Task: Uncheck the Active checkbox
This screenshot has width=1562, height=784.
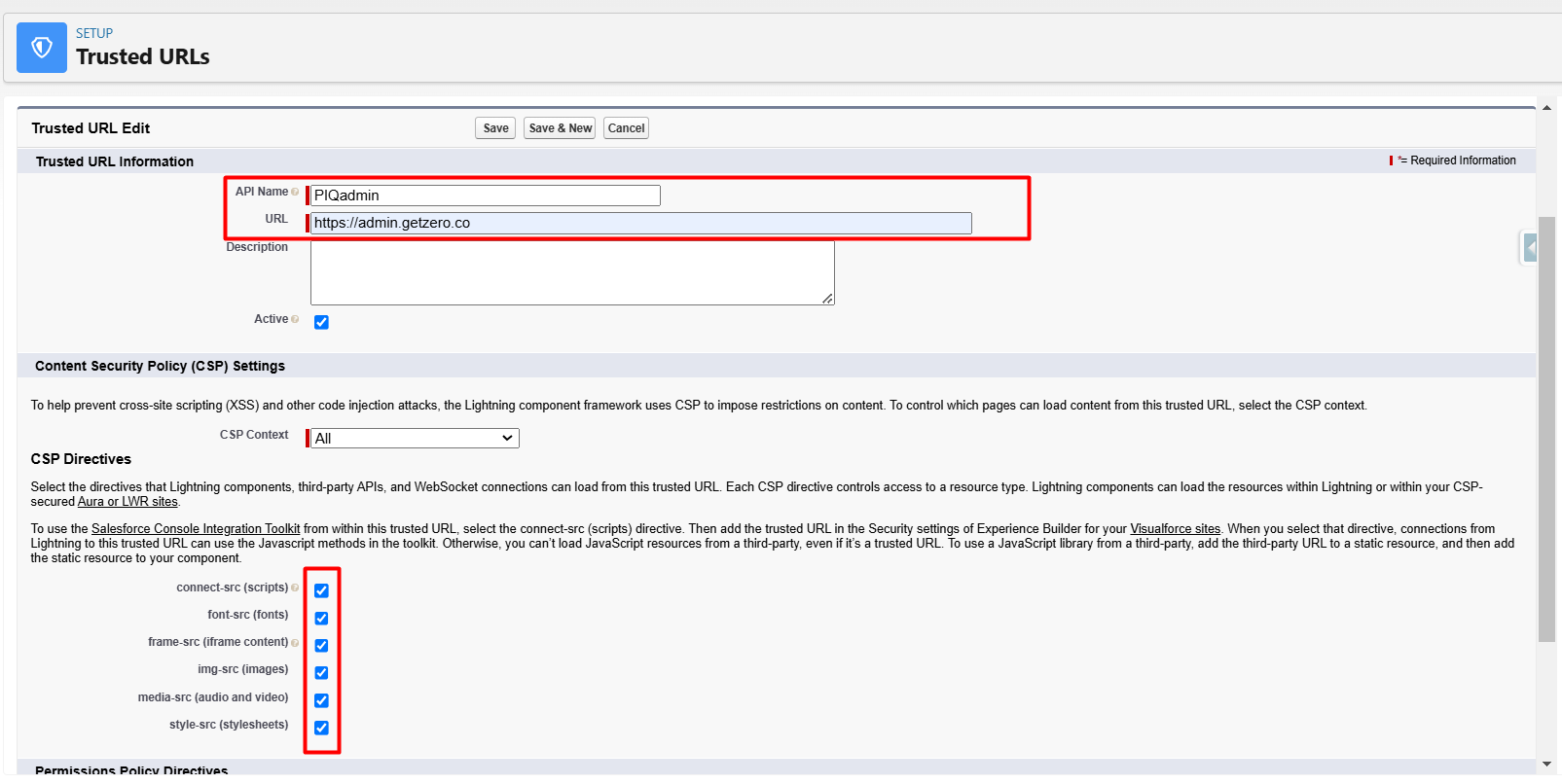Action: (x=321, y=322)
